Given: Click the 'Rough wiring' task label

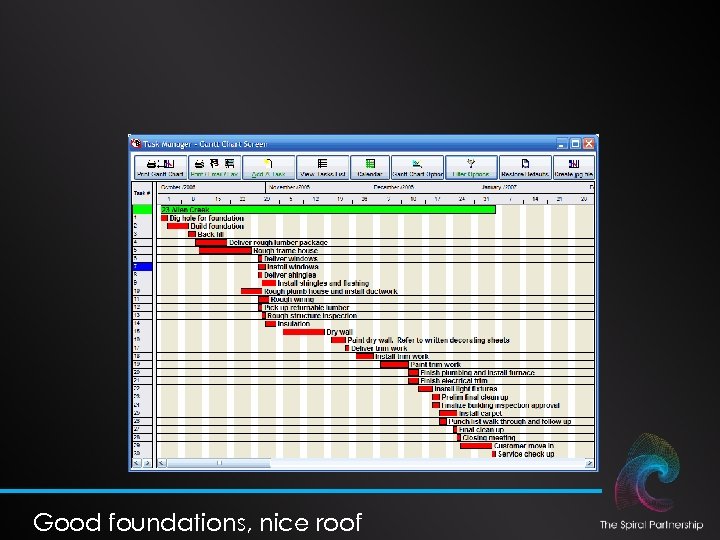Looking at the screenshot, I should pyautogui.click(x=292, y=299).
